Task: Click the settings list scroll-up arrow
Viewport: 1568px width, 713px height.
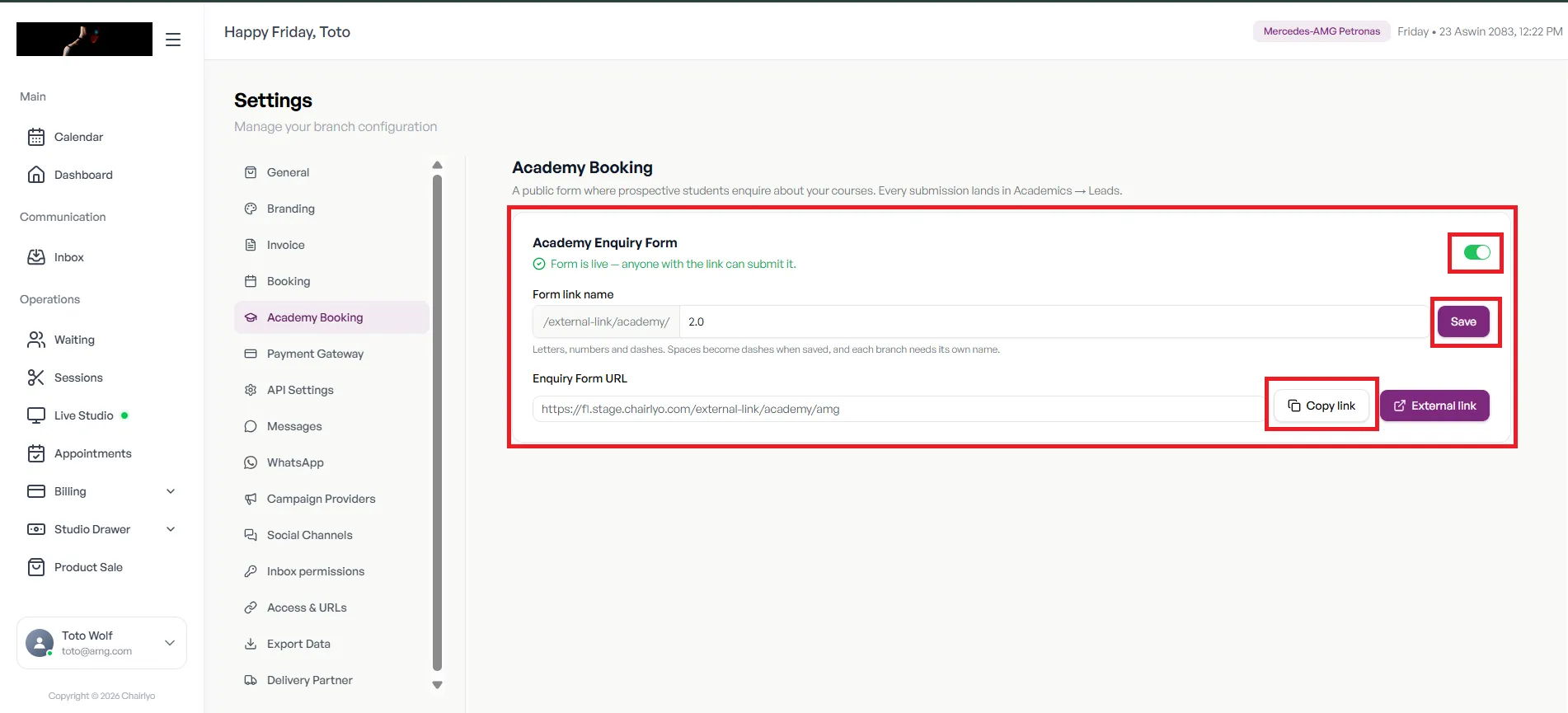Action: 437,165
